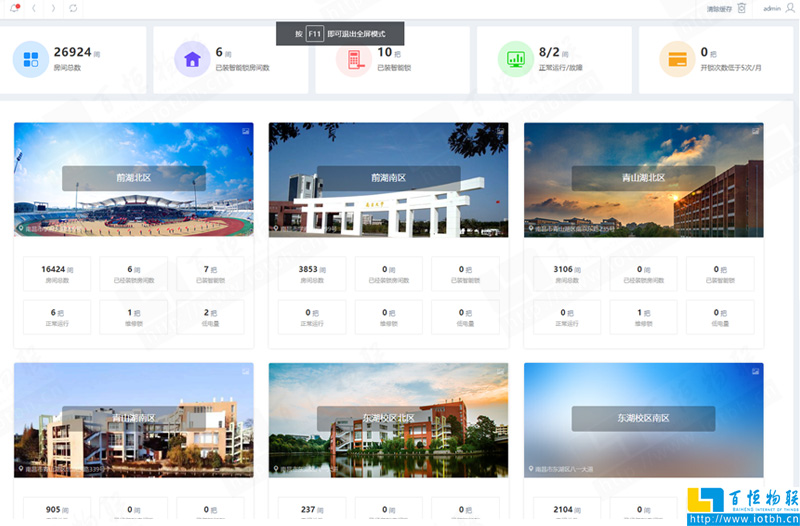Screen dimensions: 800x526
Task: Click the 7 把 installed locks cell in 前湖北区
Action: point(210,274)
